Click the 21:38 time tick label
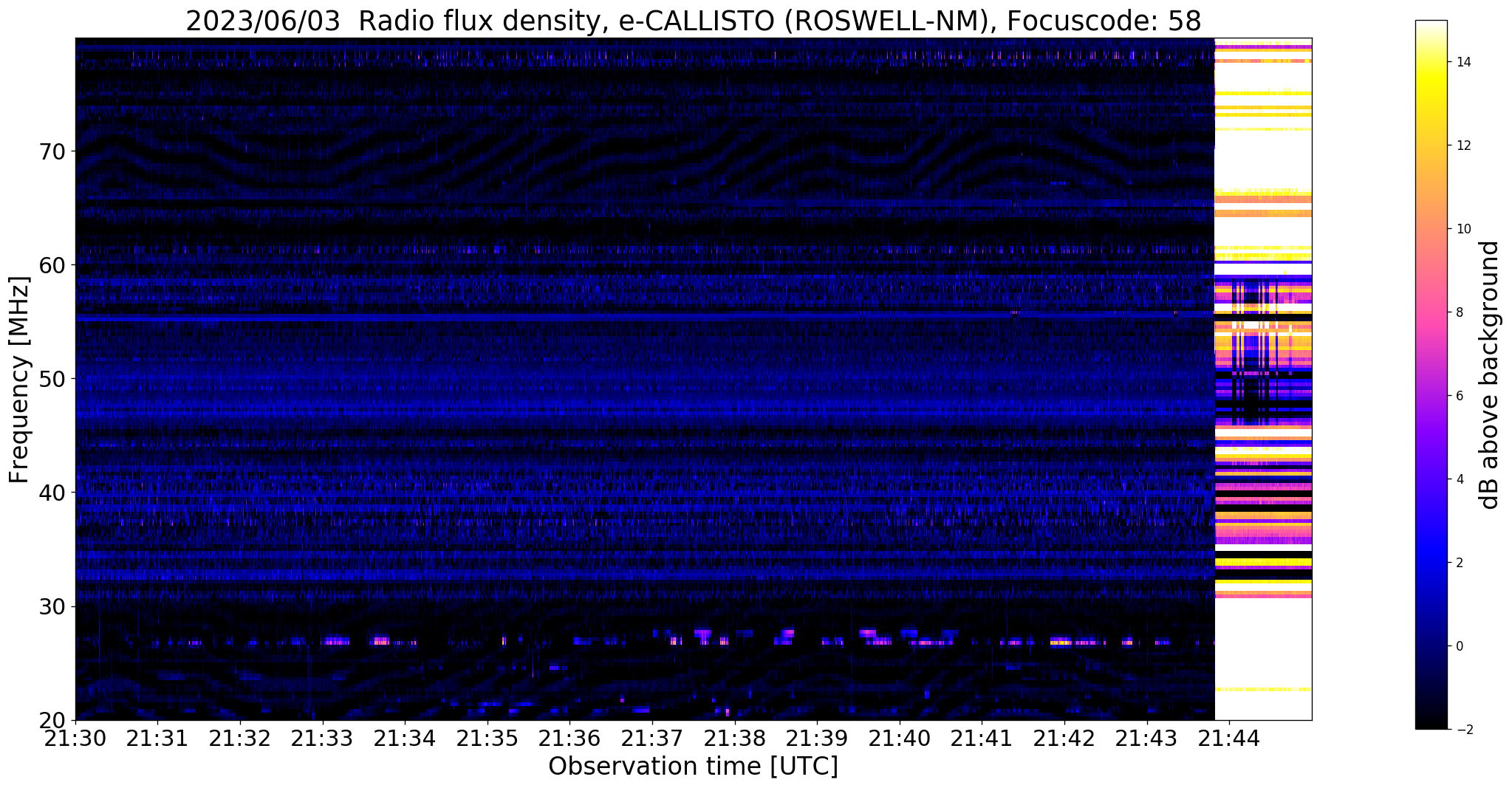1512x788 pixels. pyautogui.click(x=734, y=737)
